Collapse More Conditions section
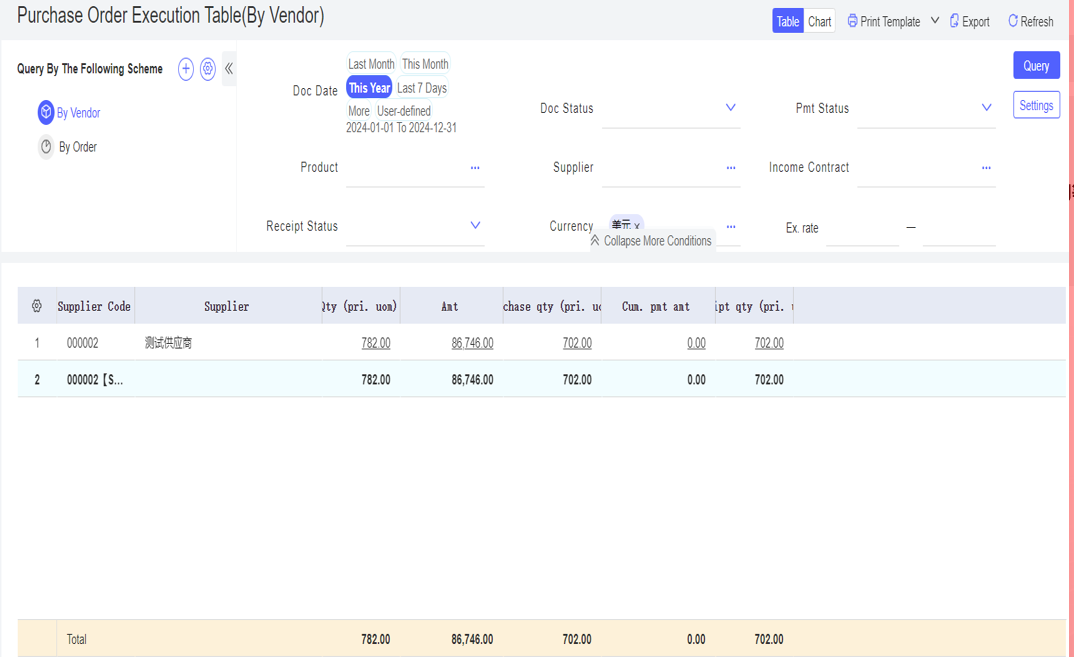This screenshot has width=1074, height=657. point(651,240)
